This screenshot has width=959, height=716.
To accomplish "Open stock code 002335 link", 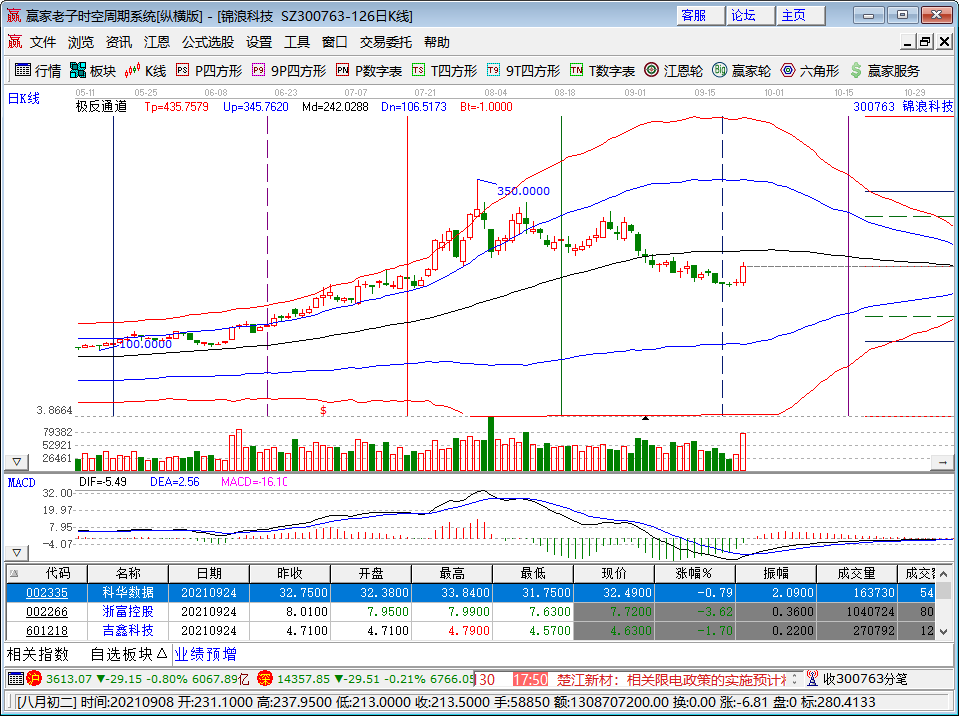I will pyautogui.click(x=47, y=593).
